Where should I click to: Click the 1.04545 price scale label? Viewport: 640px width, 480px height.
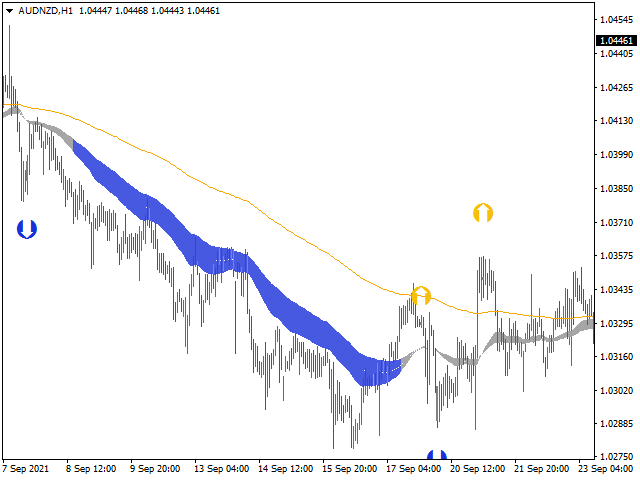click(x=616, y=19)
